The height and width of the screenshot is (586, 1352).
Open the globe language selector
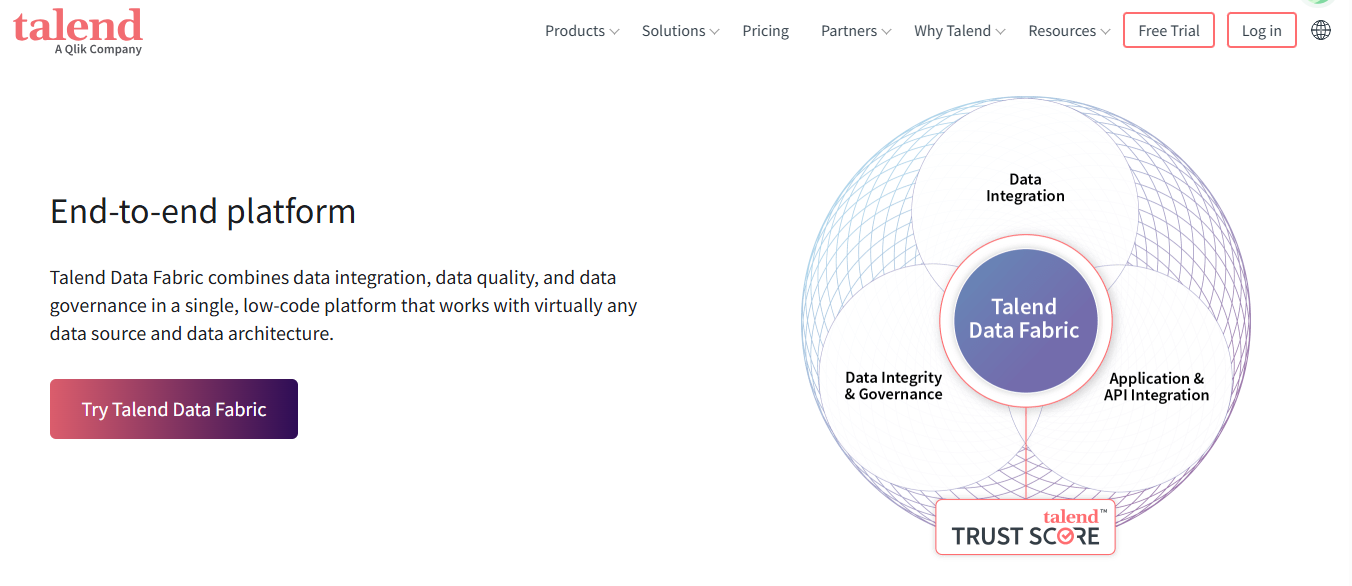1321,30
